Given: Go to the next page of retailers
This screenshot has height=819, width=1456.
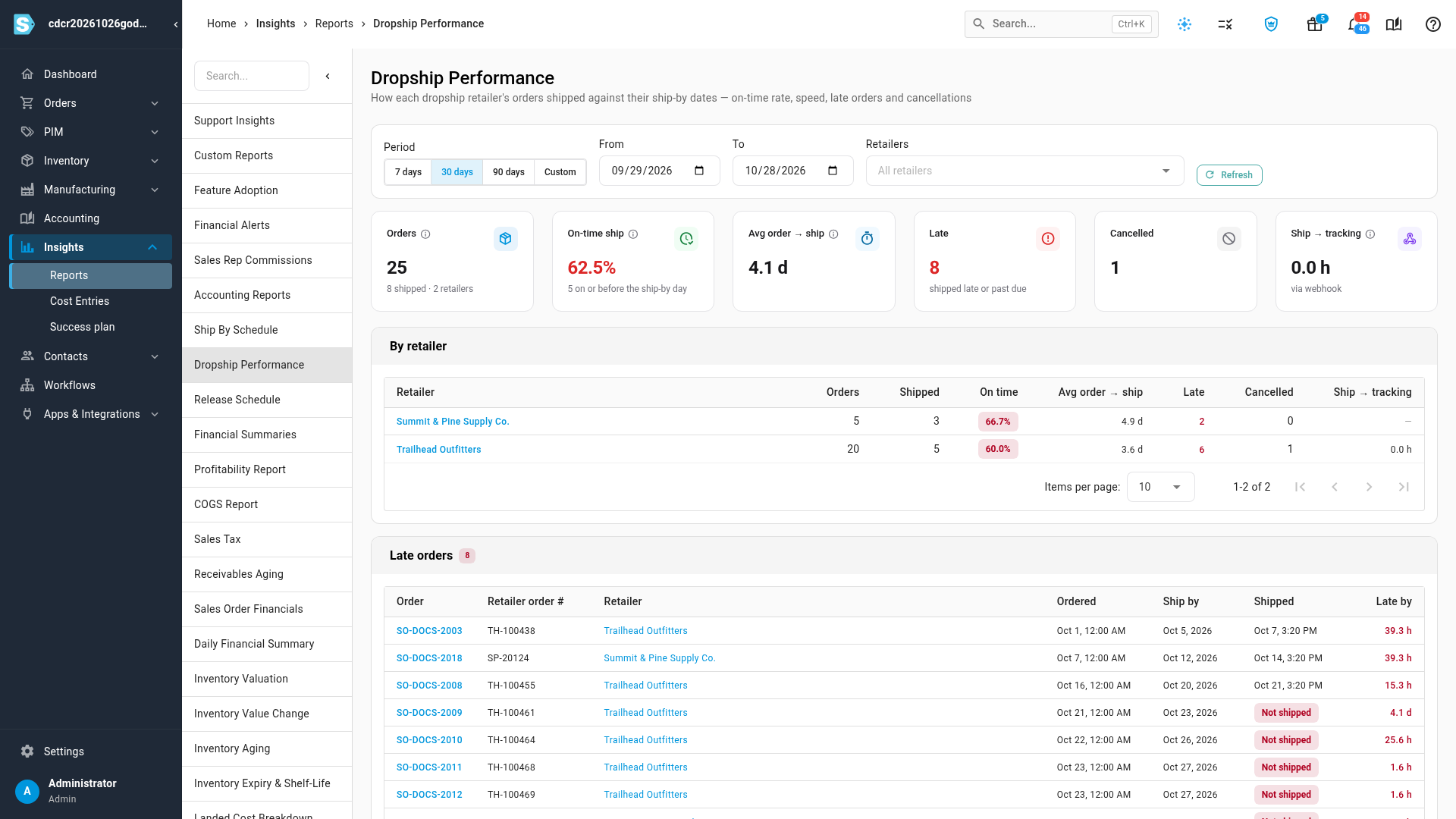Looking at the screenshot, I should pos(1369,487).
